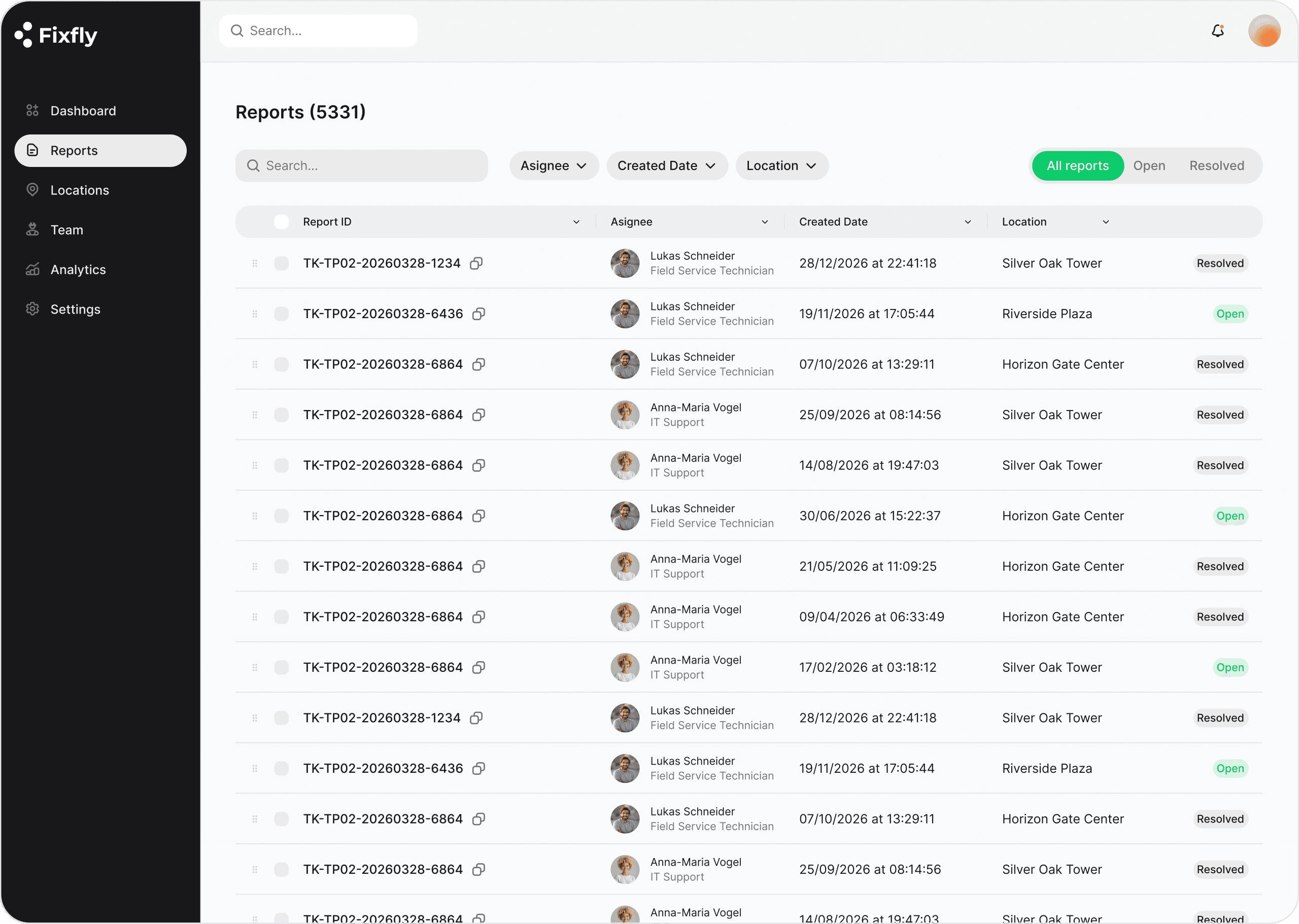Click the Reports search field
This screenshot has height=924, width=1299.
coord(362,165)
